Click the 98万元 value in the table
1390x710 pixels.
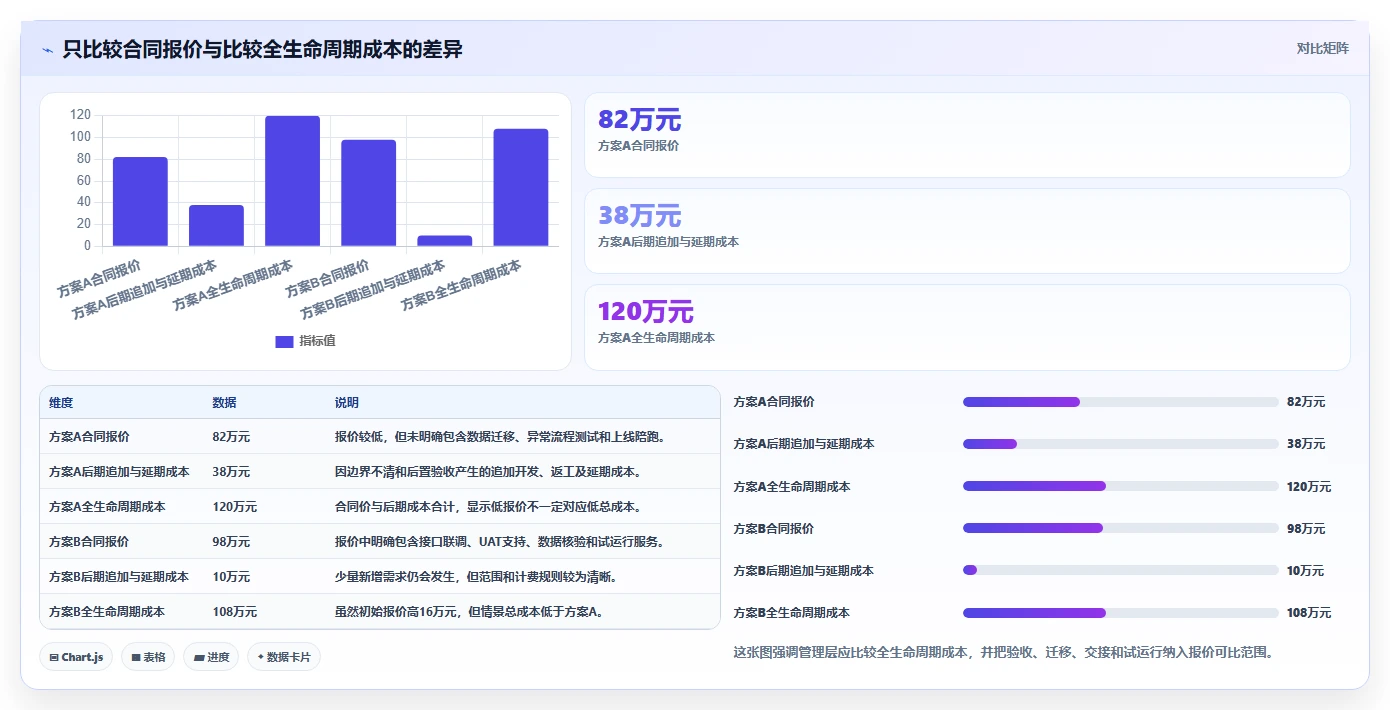(231, 542)
